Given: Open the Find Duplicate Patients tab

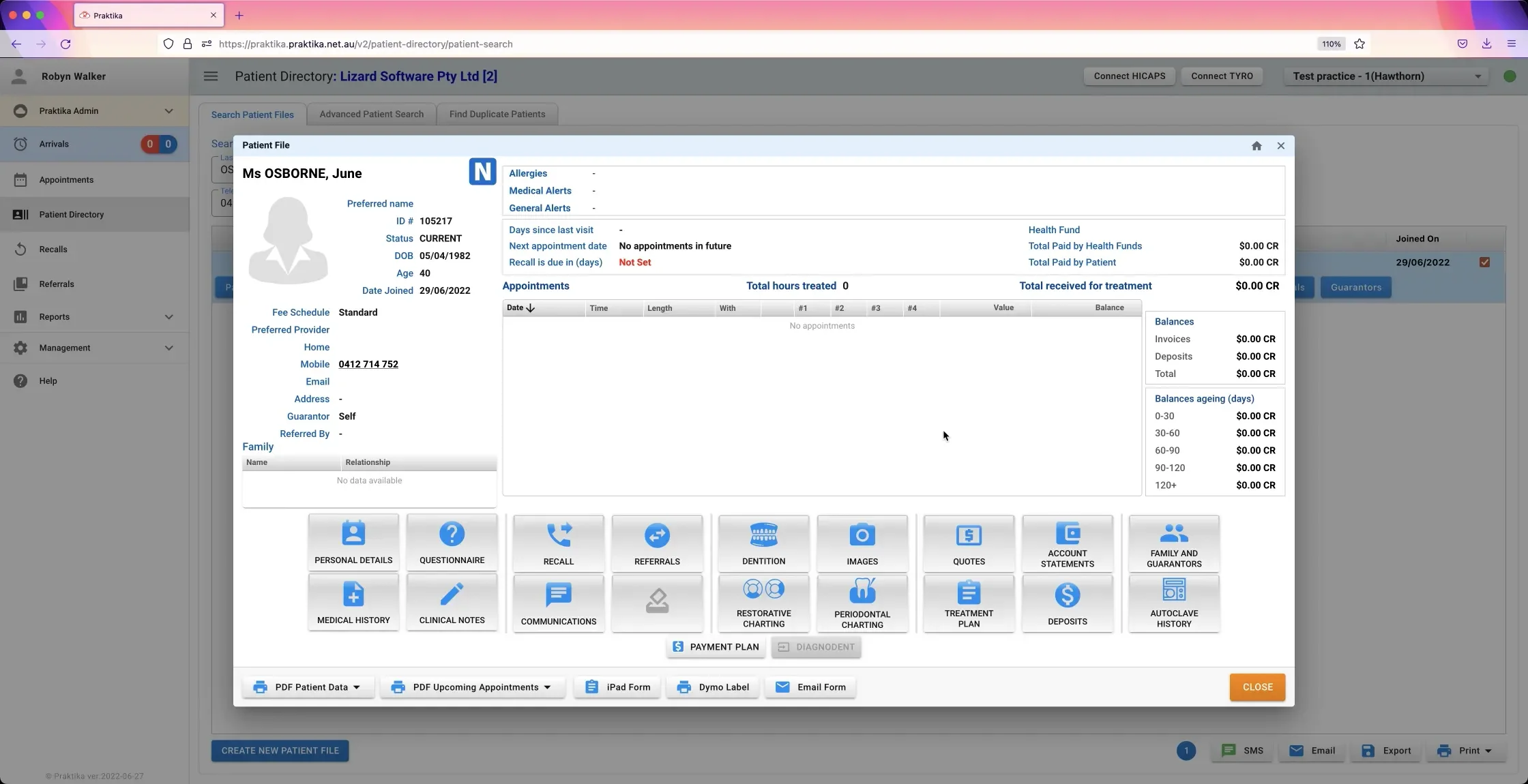Looking at the screenshot, I should tap(497, 114).
